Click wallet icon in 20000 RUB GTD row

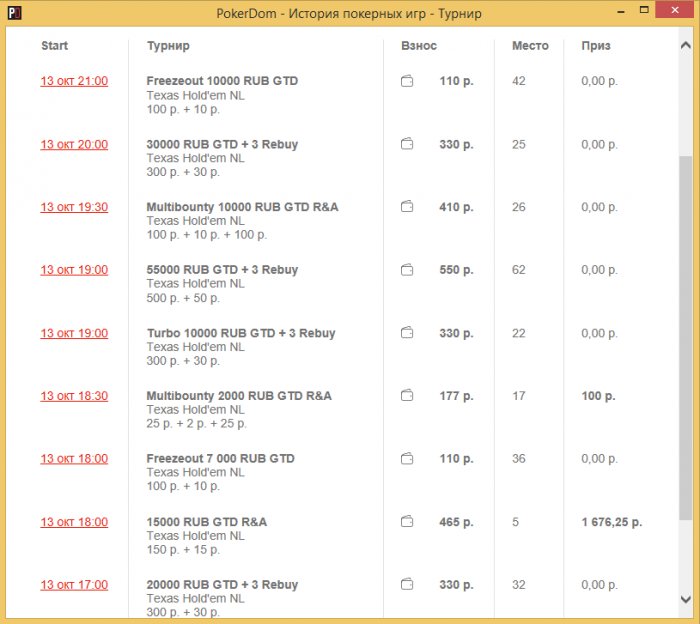[407, 584]
